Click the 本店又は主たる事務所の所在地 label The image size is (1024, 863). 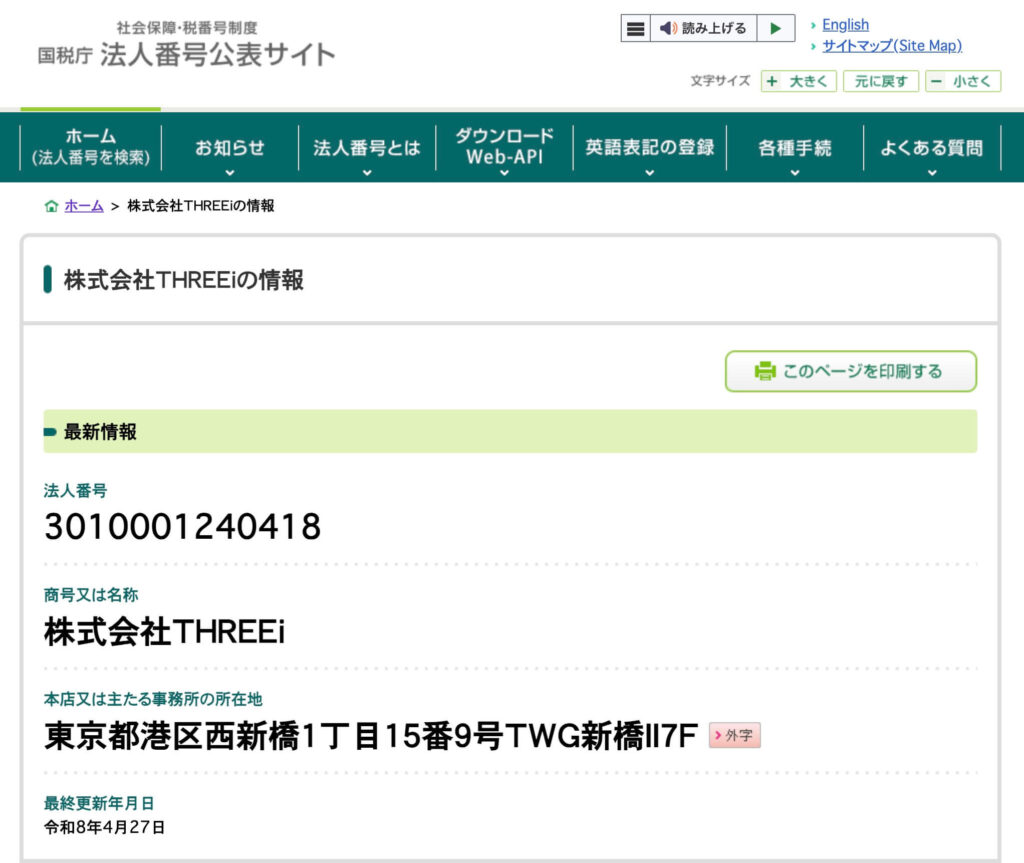click(153, 699)
